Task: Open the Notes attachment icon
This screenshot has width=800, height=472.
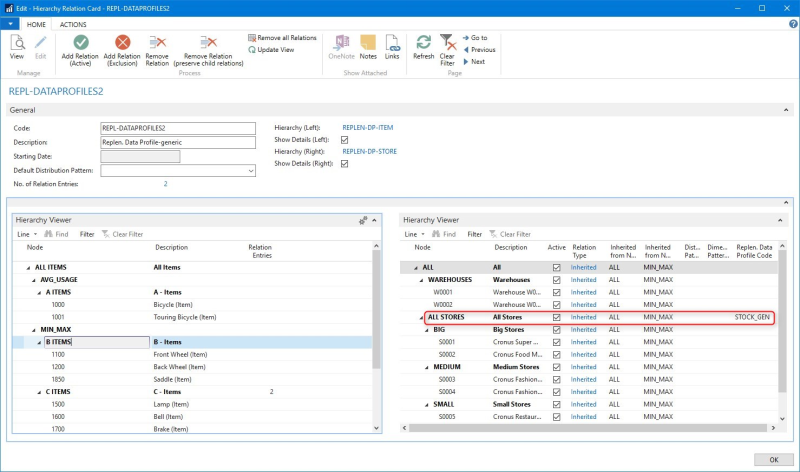Action: coord(368,42)
